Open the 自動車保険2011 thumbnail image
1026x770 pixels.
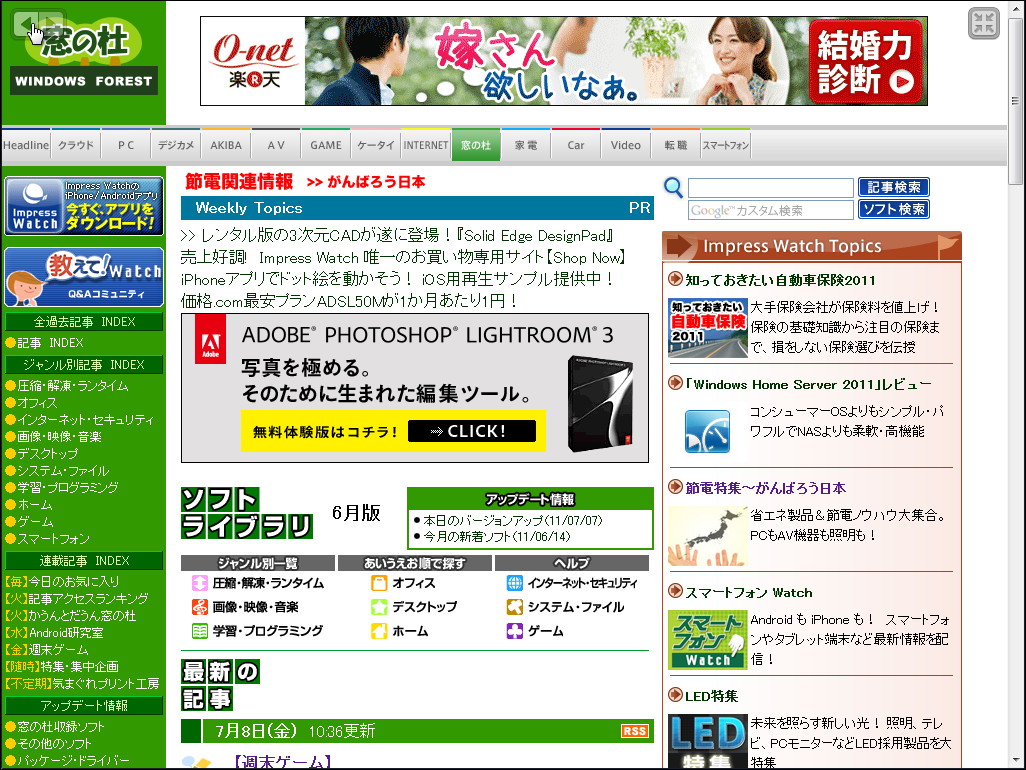pyautogui.click(x=707, y=328)
